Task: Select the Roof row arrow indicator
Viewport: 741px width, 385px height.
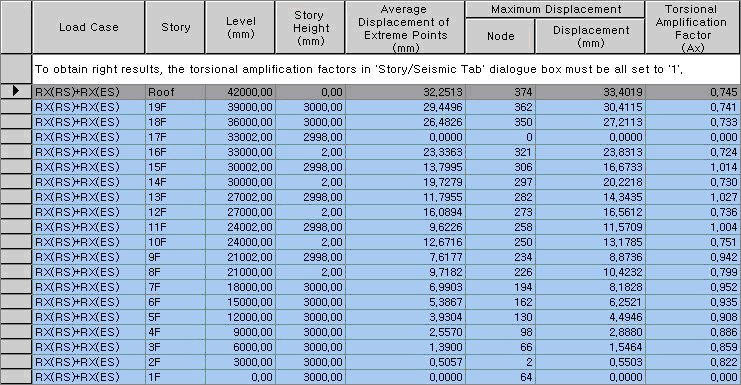Action: [16, 92]
